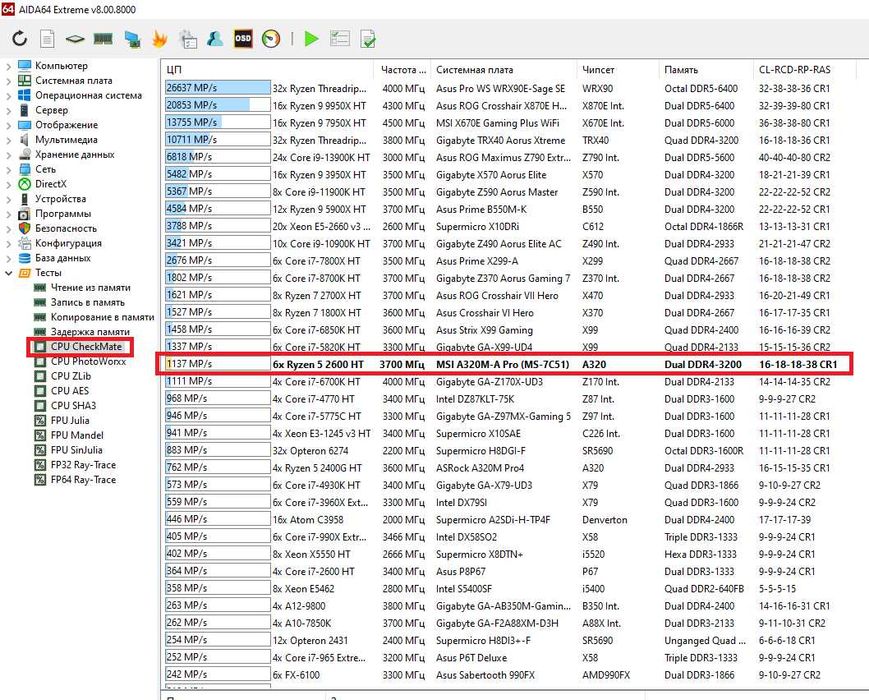Open the Memory module toolbar icon
869x700 pixels.
[x=103, y=39]
